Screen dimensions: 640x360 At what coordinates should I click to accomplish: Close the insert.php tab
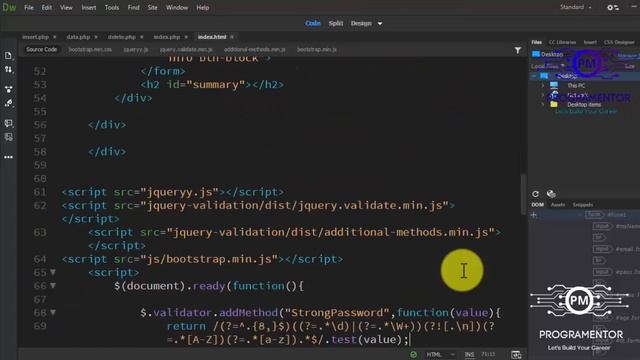pyautogui.click(x=55, y=37)
